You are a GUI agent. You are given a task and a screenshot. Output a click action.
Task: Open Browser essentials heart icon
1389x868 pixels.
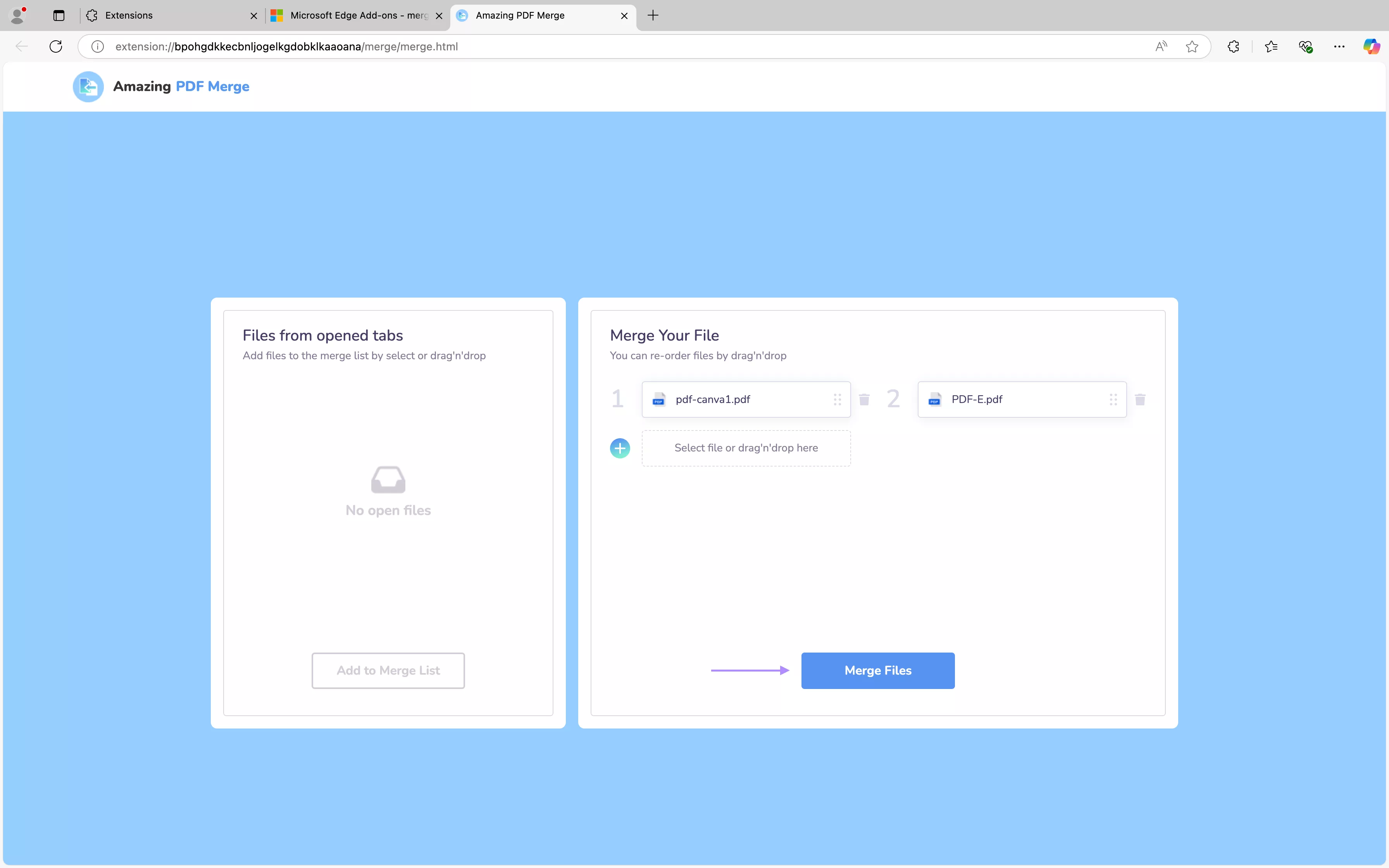[x=1305, y=46]
